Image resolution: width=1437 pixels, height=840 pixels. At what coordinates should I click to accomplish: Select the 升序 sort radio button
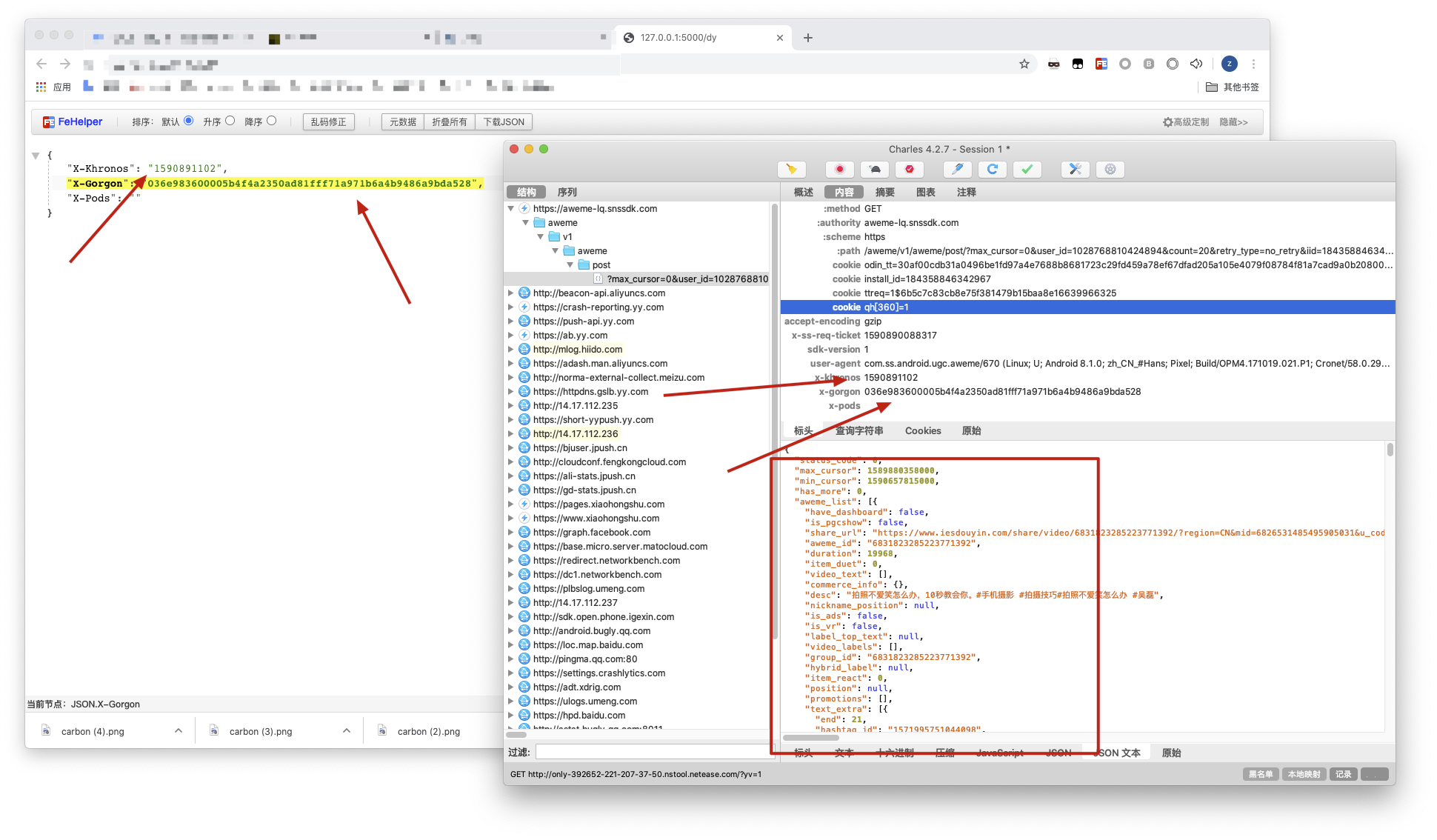[230, 121]
